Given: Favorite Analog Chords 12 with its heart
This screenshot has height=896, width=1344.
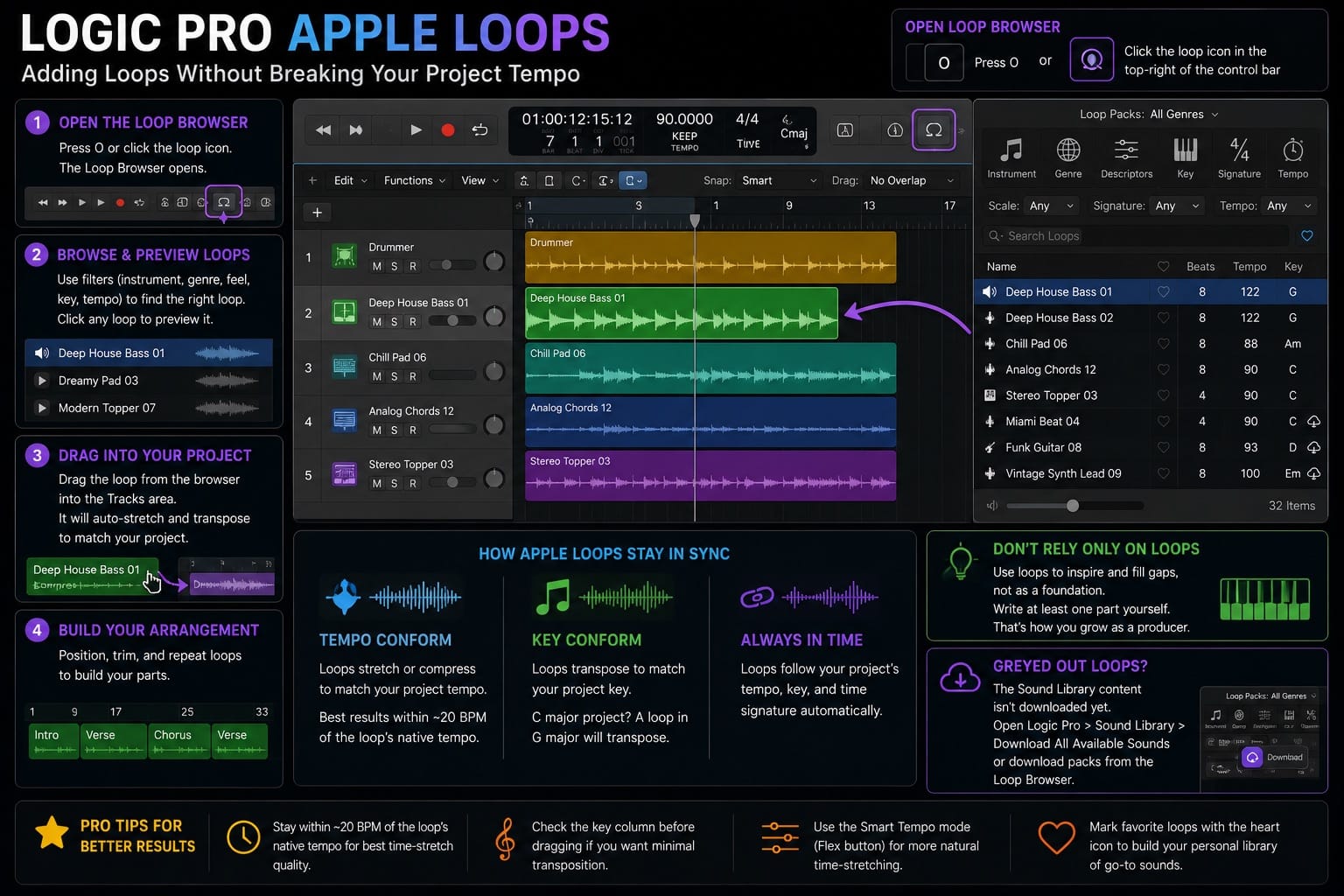Looking at the screenshot, I should pos(1163,369).
